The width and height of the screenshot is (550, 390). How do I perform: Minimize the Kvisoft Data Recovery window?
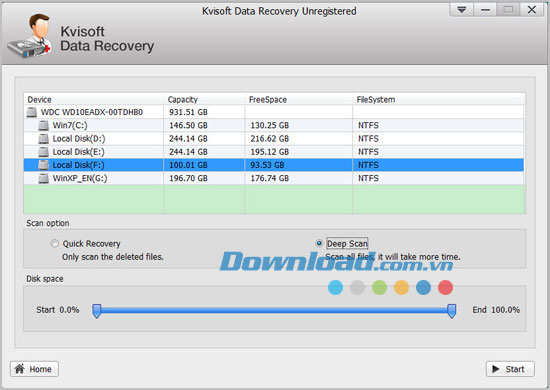[485, 9]
